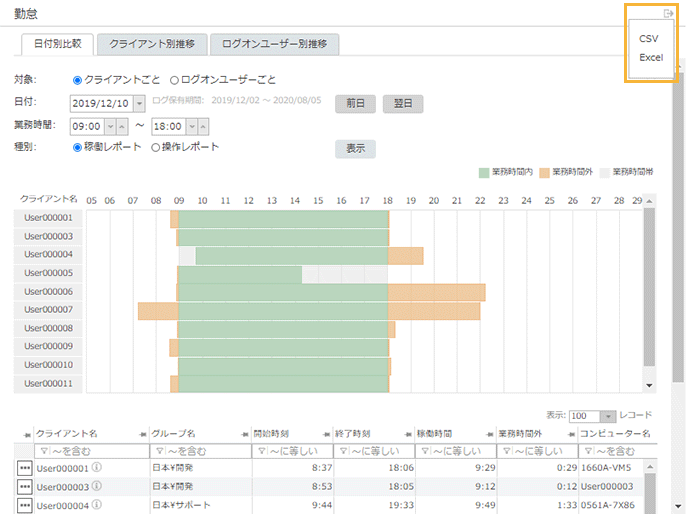
Task: Open the action menu for User000004 row
Action: (x=25, y=504)
